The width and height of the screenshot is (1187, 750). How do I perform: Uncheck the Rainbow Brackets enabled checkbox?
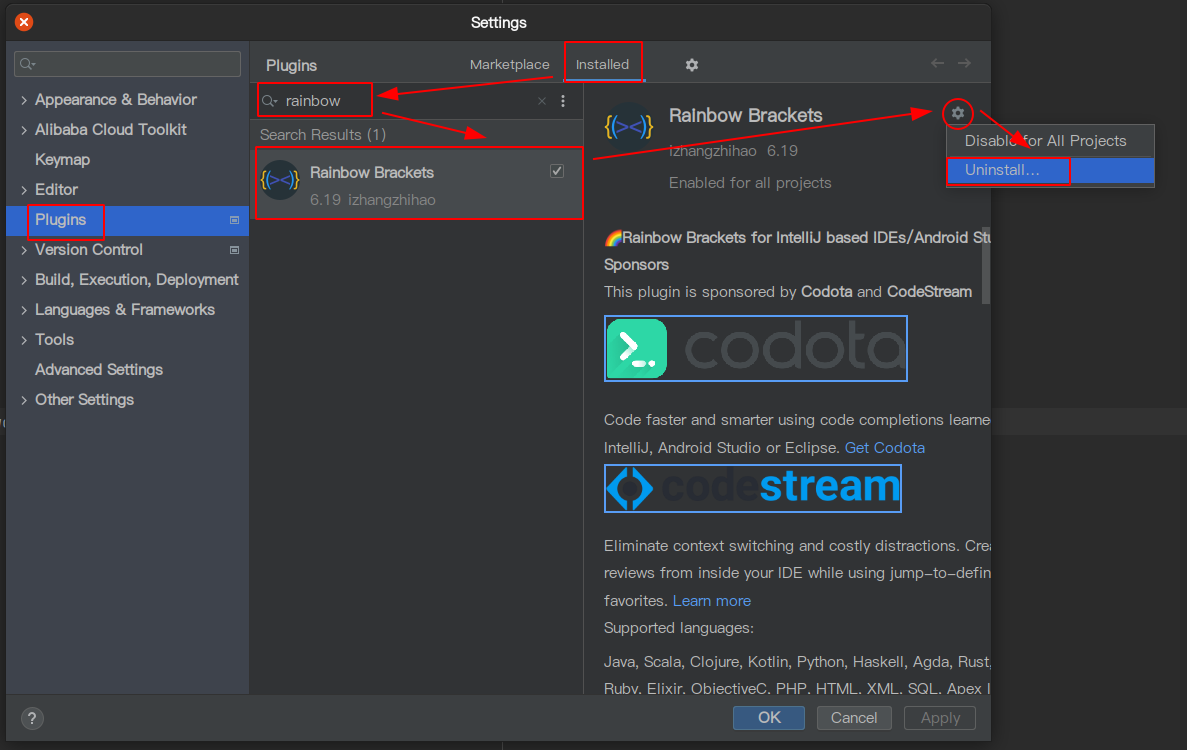coord(557,171)
